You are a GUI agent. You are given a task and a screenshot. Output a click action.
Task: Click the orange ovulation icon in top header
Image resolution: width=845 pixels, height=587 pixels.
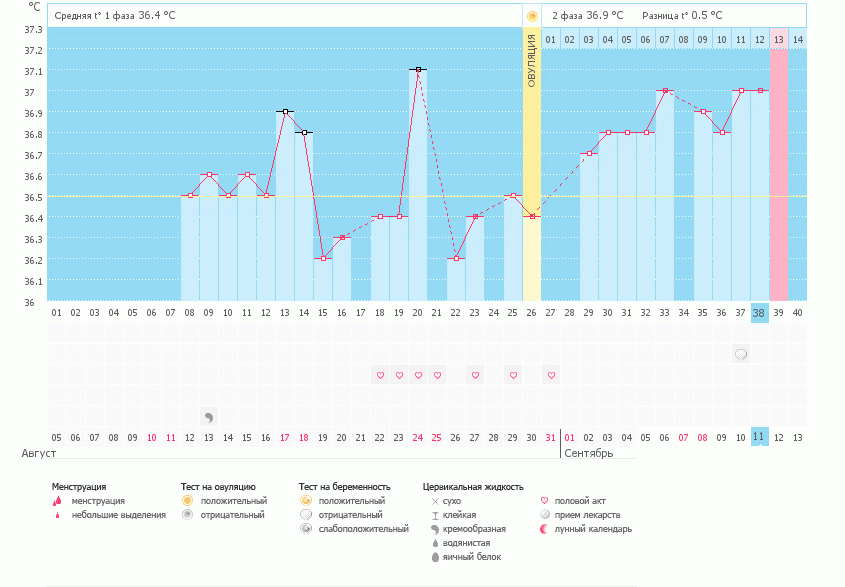tap(532, 16)
